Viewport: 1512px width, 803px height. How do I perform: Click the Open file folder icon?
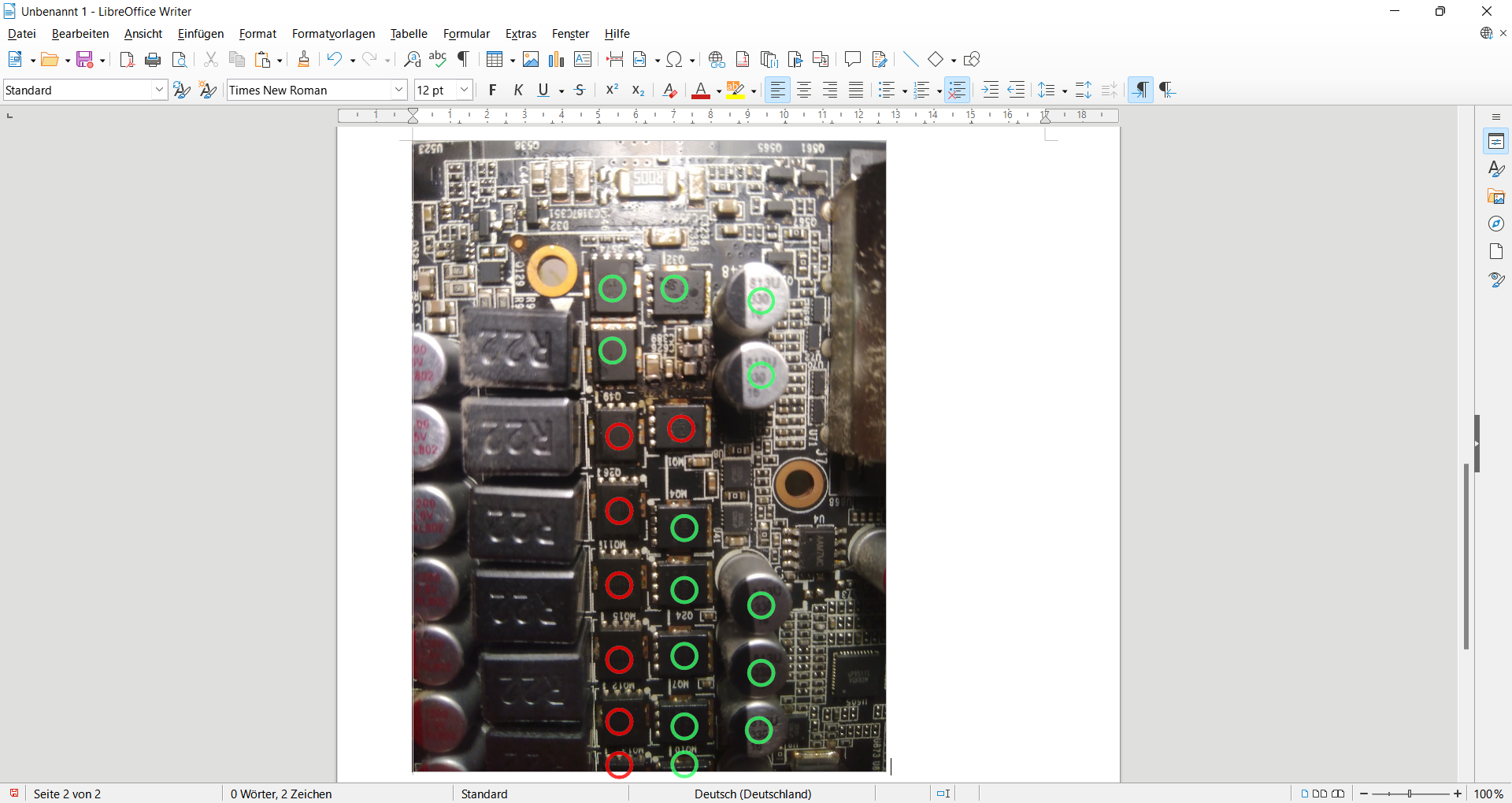click(x=50, y=59)
